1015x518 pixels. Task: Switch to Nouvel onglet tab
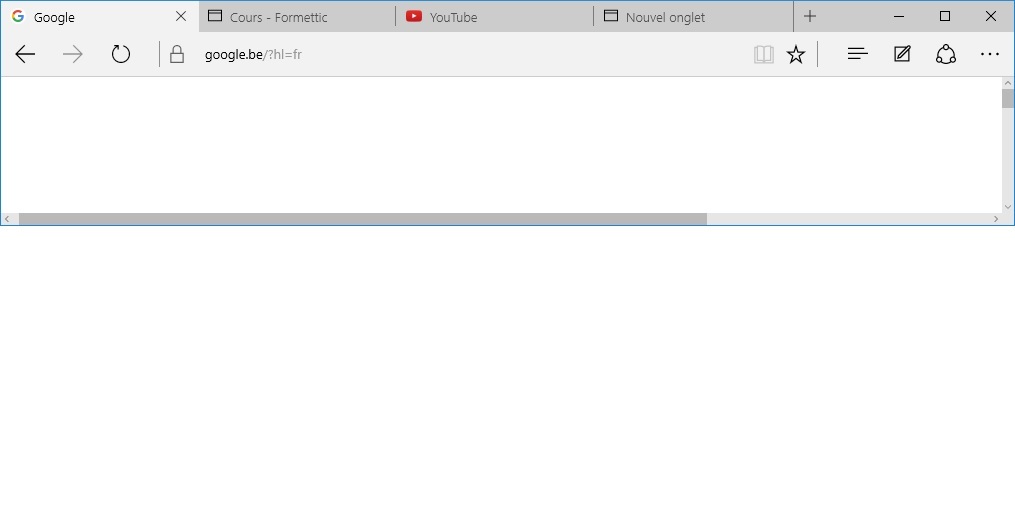pyautogui.click(x=693, y=17)
